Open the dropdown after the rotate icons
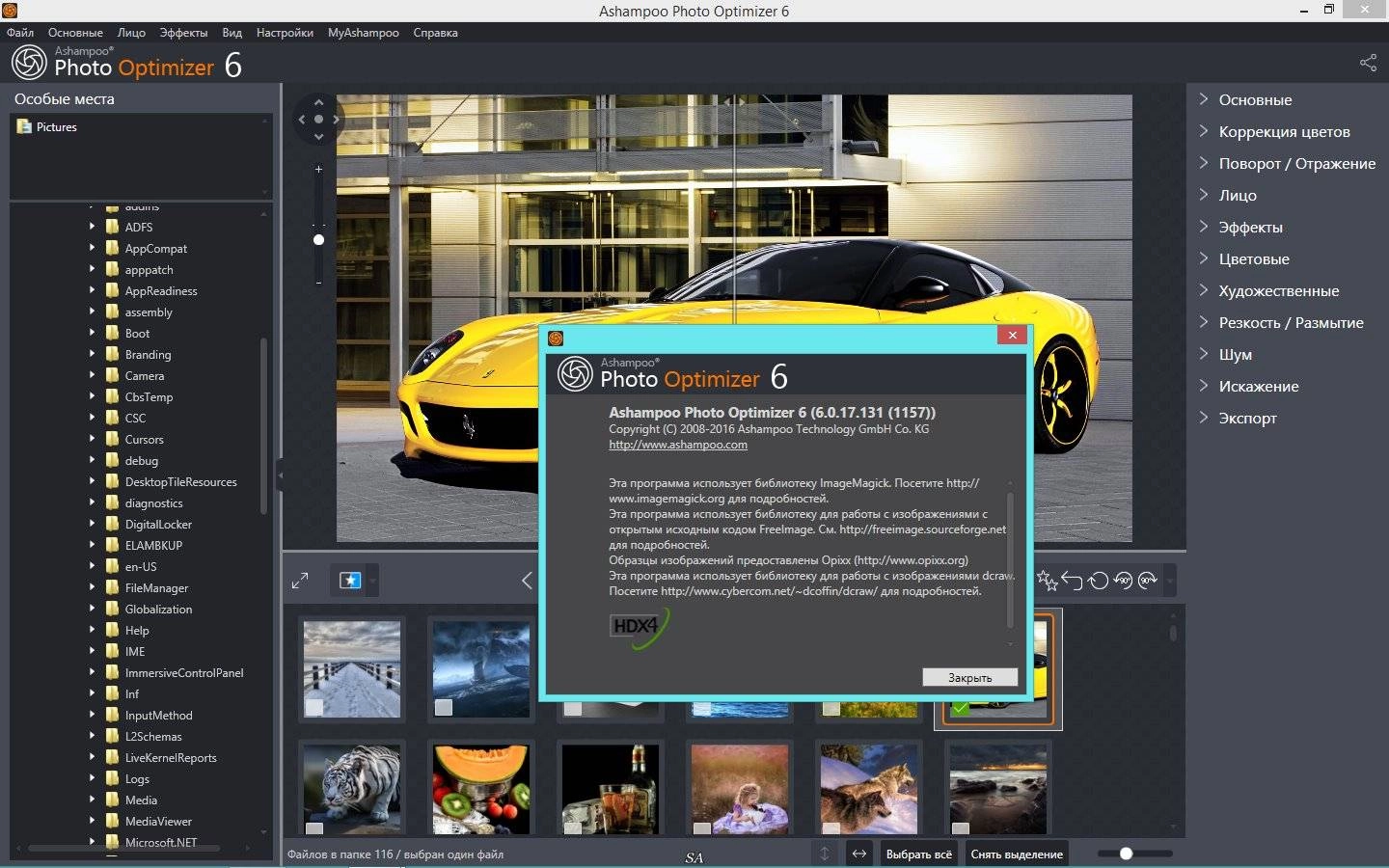The width and height of the screenshot is (1389, 868). (1170, 581)
